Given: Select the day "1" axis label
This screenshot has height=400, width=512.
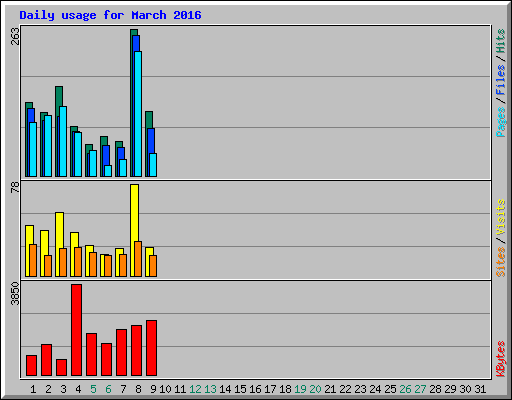Looking at the screenshot, I should [33, 389].
